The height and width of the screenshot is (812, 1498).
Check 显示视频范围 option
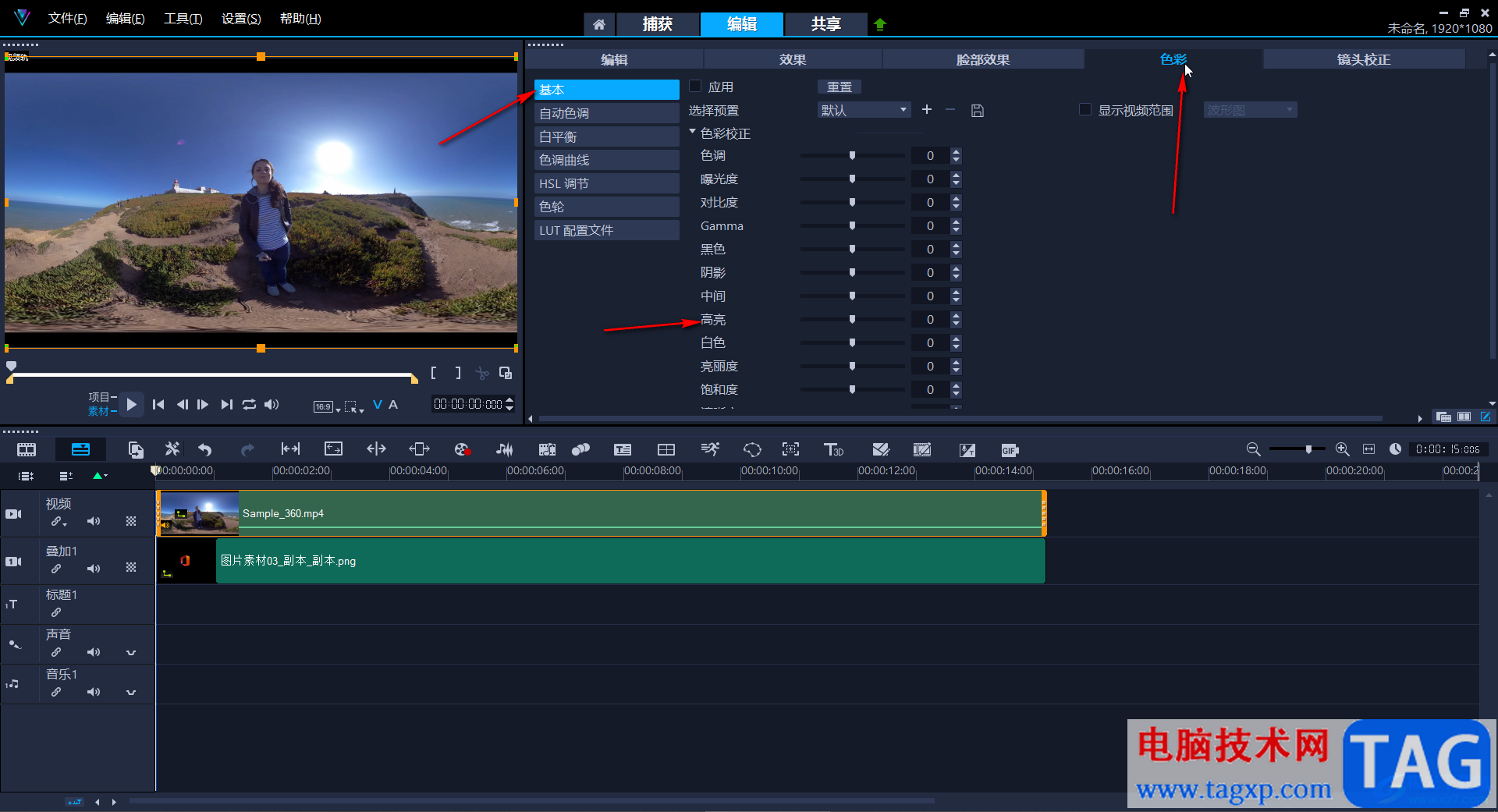coord(1084,110)
